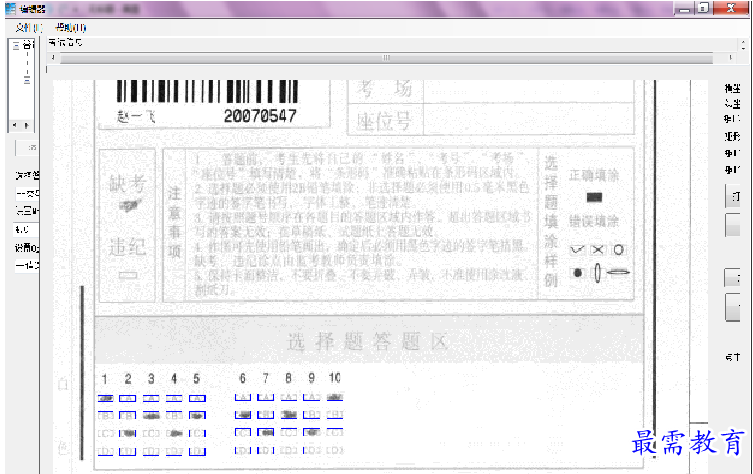Image resolution: width=753 pixels, height=474 pixels.
Task: Click the tree panel's right scroll arrow
Action: pyautogui.click(x=26, y=125)
